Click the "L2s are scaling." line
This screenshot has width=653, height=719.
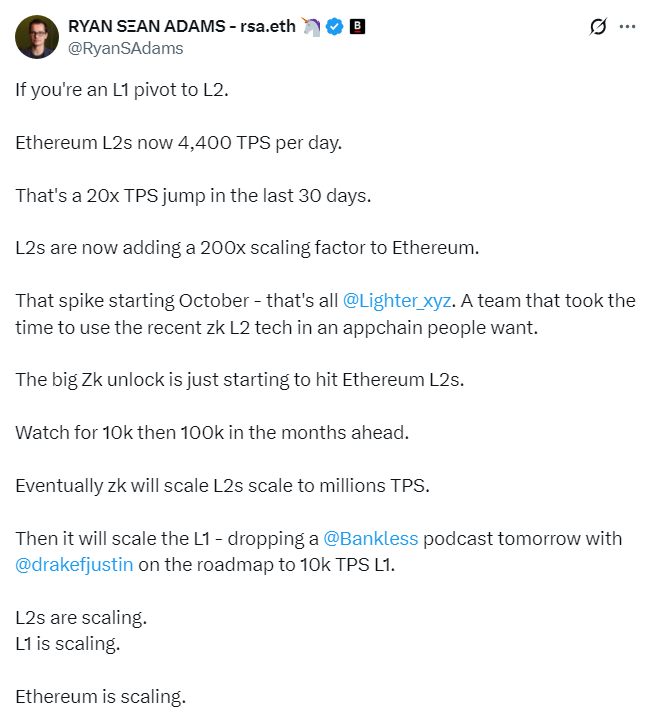(74, 617)
